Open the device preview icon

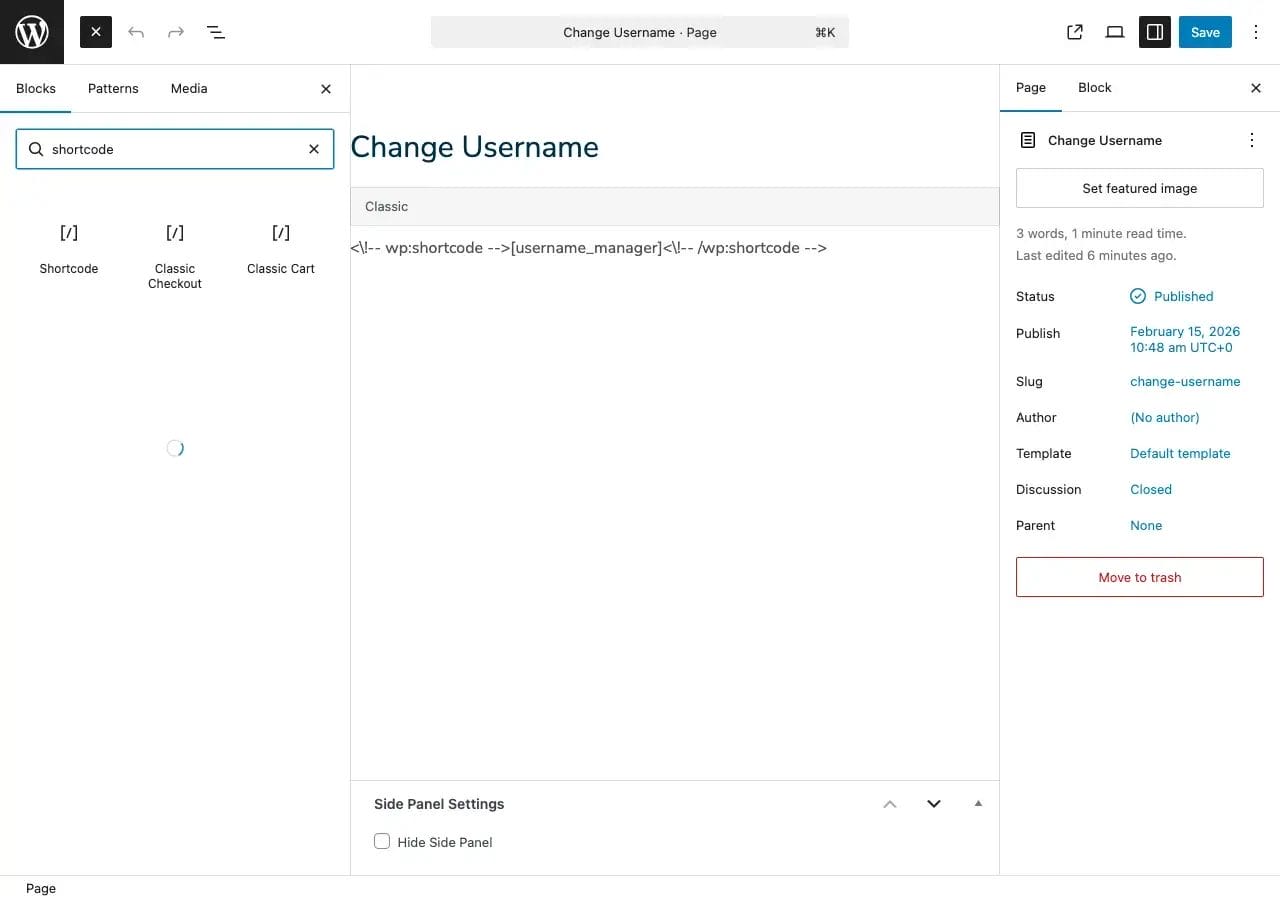(x=1115, y=32)
